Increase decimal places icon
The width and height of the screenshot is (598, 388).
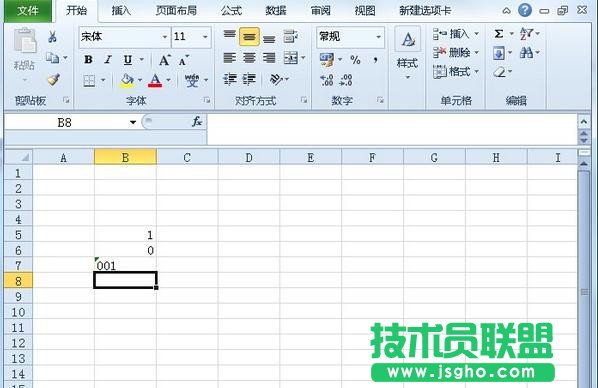point(327,80)
